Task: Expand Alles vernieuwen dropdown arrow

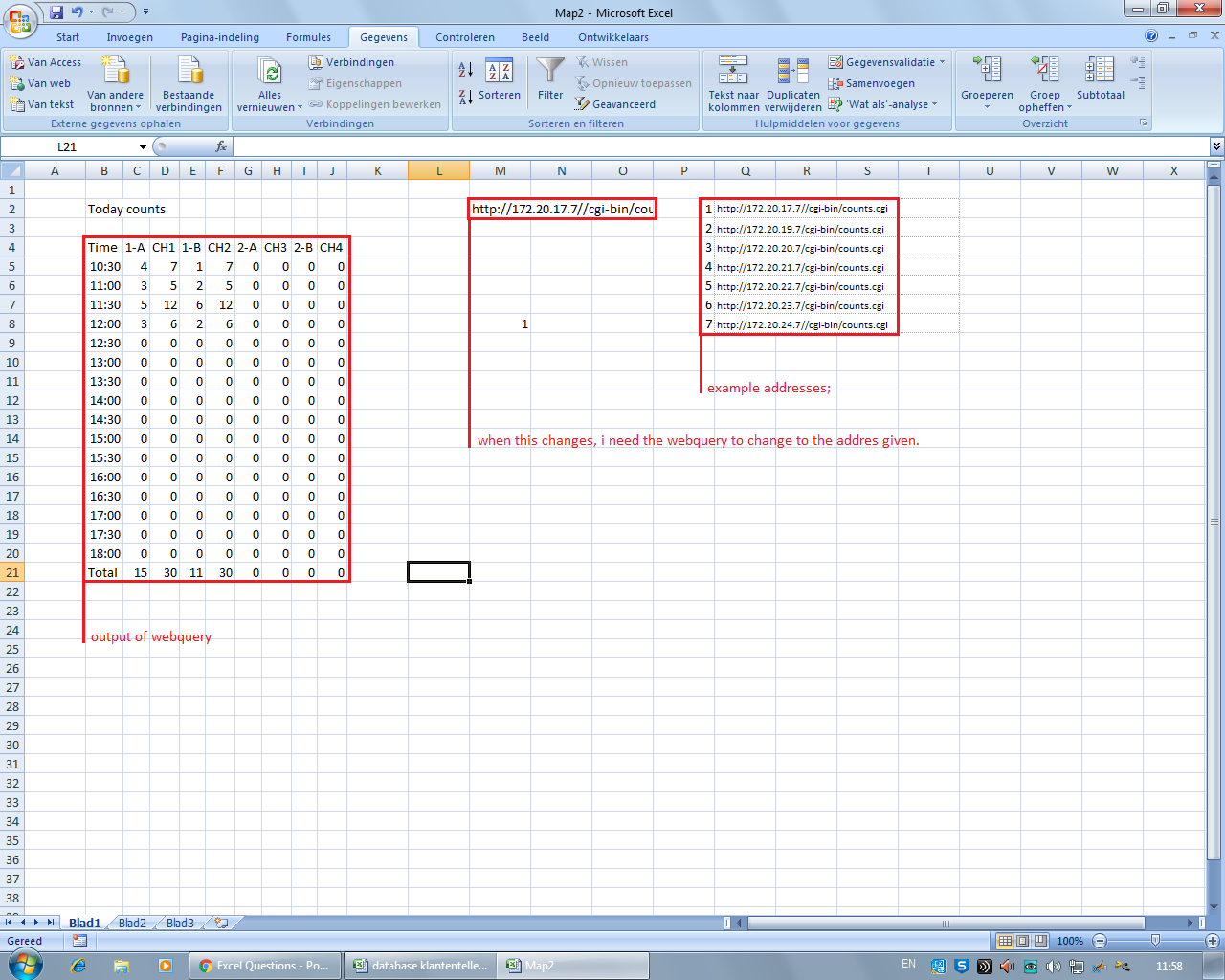Action: (300, 107)
